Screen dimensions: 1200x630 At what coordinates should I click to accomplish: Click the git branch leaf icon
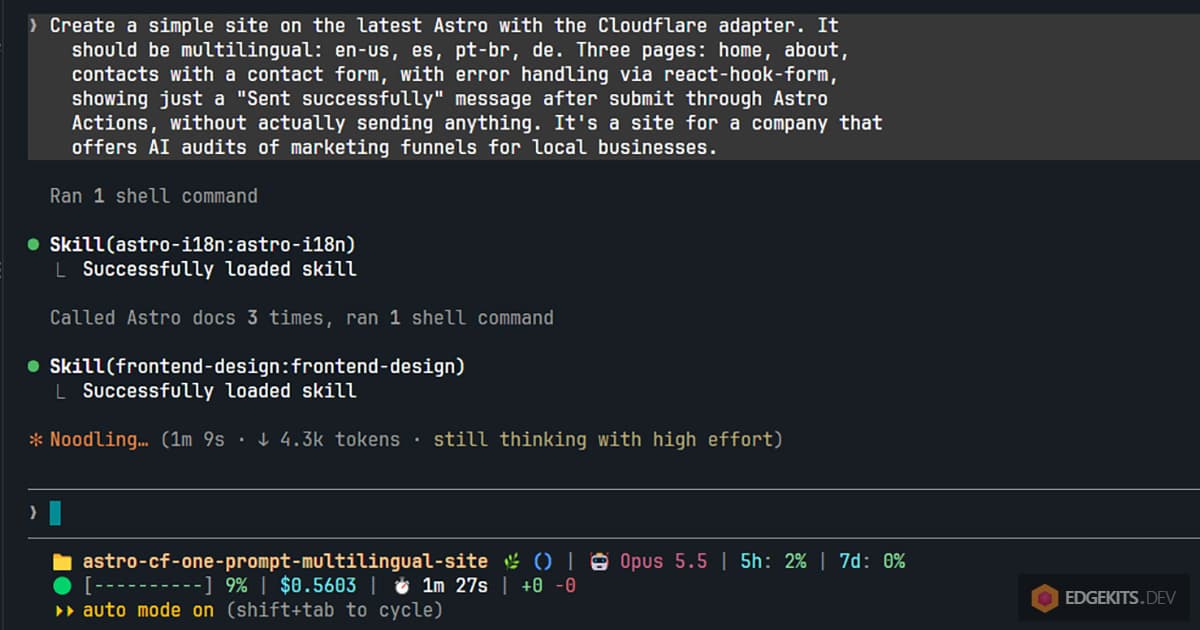pyautogui.click(x=512, y=562)
